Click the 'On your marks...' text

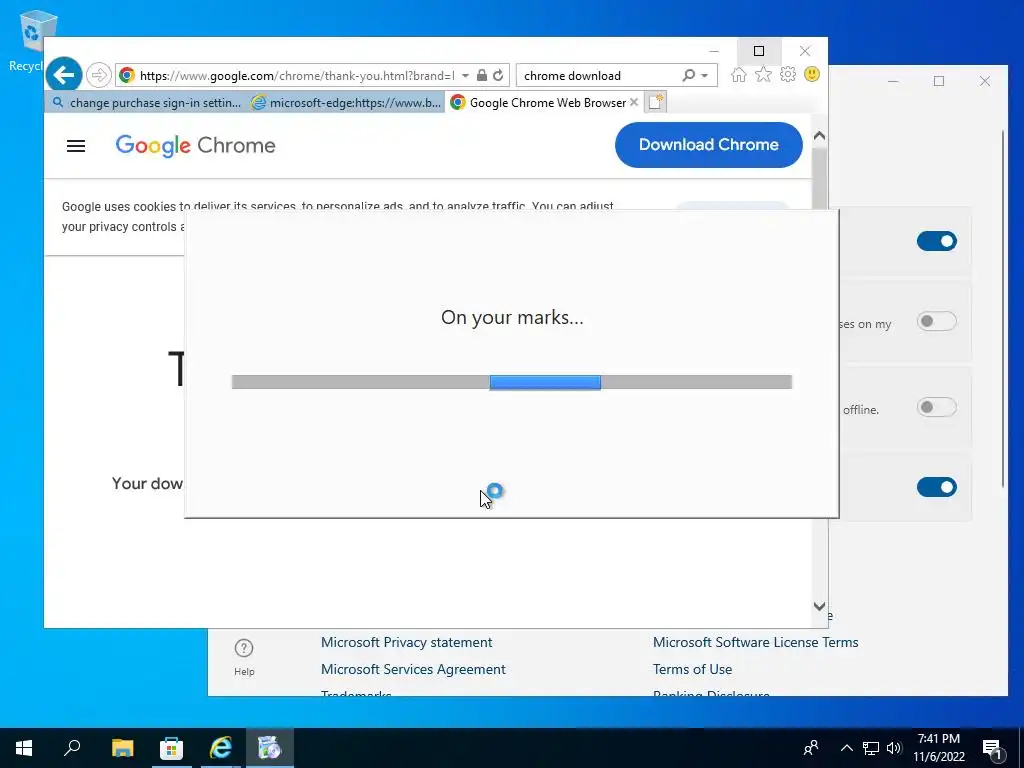click(512, 317)
